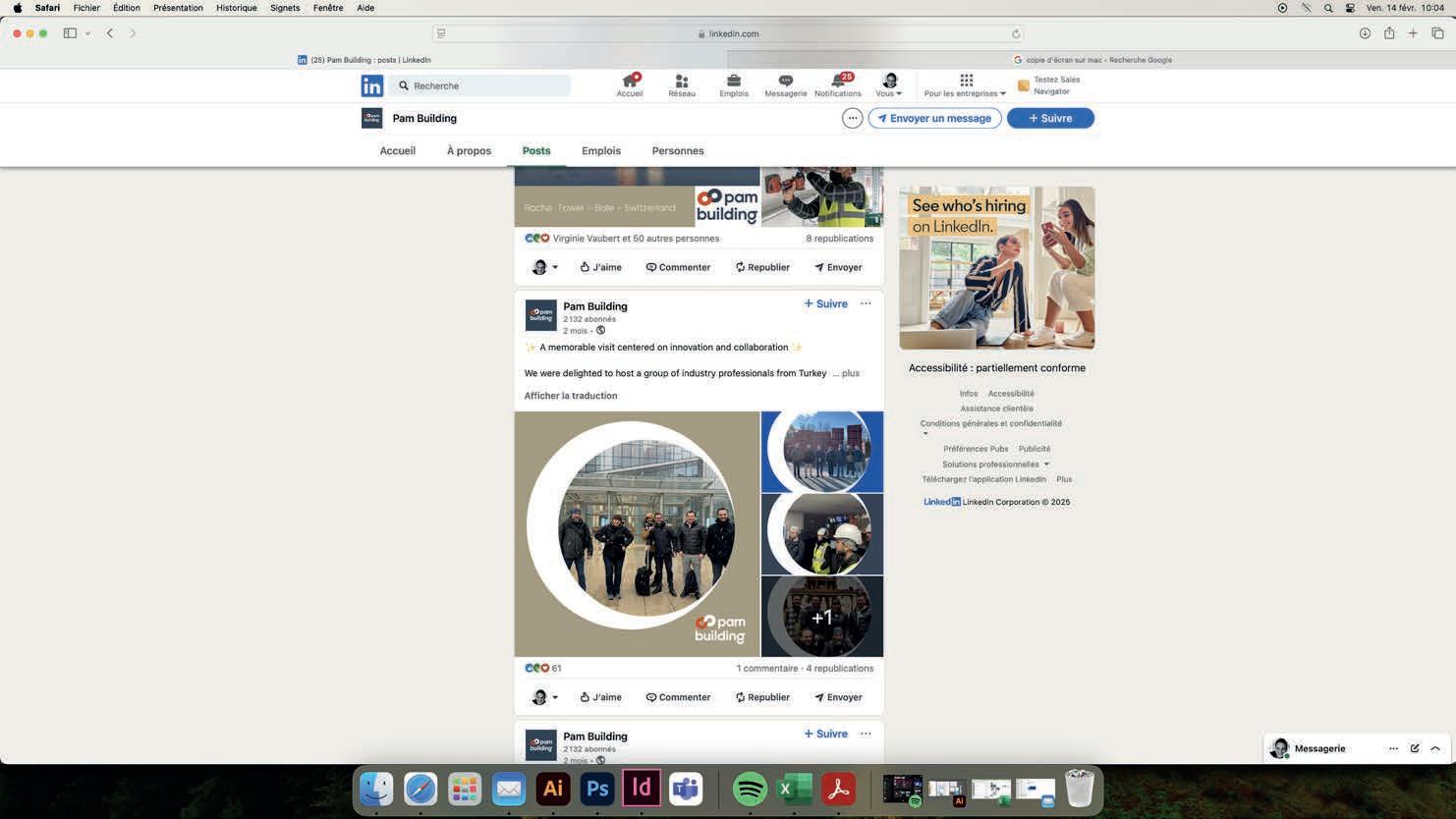The image size is (1456, 819).
Task: Send the Roche Tower post with Envoyer
Action: point(838,267)
